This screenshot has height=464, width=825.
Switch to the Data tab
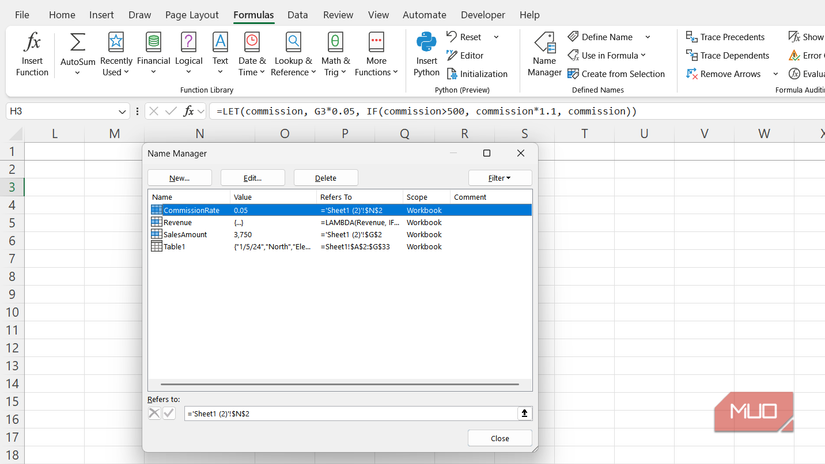tap(297, 15)
